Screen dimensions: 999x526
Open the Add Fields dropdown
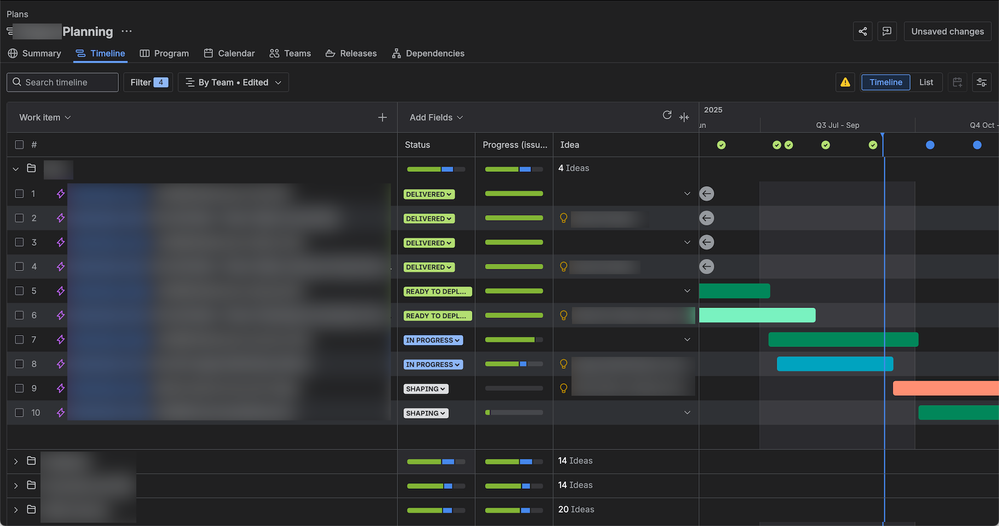[x=436, y=117]
